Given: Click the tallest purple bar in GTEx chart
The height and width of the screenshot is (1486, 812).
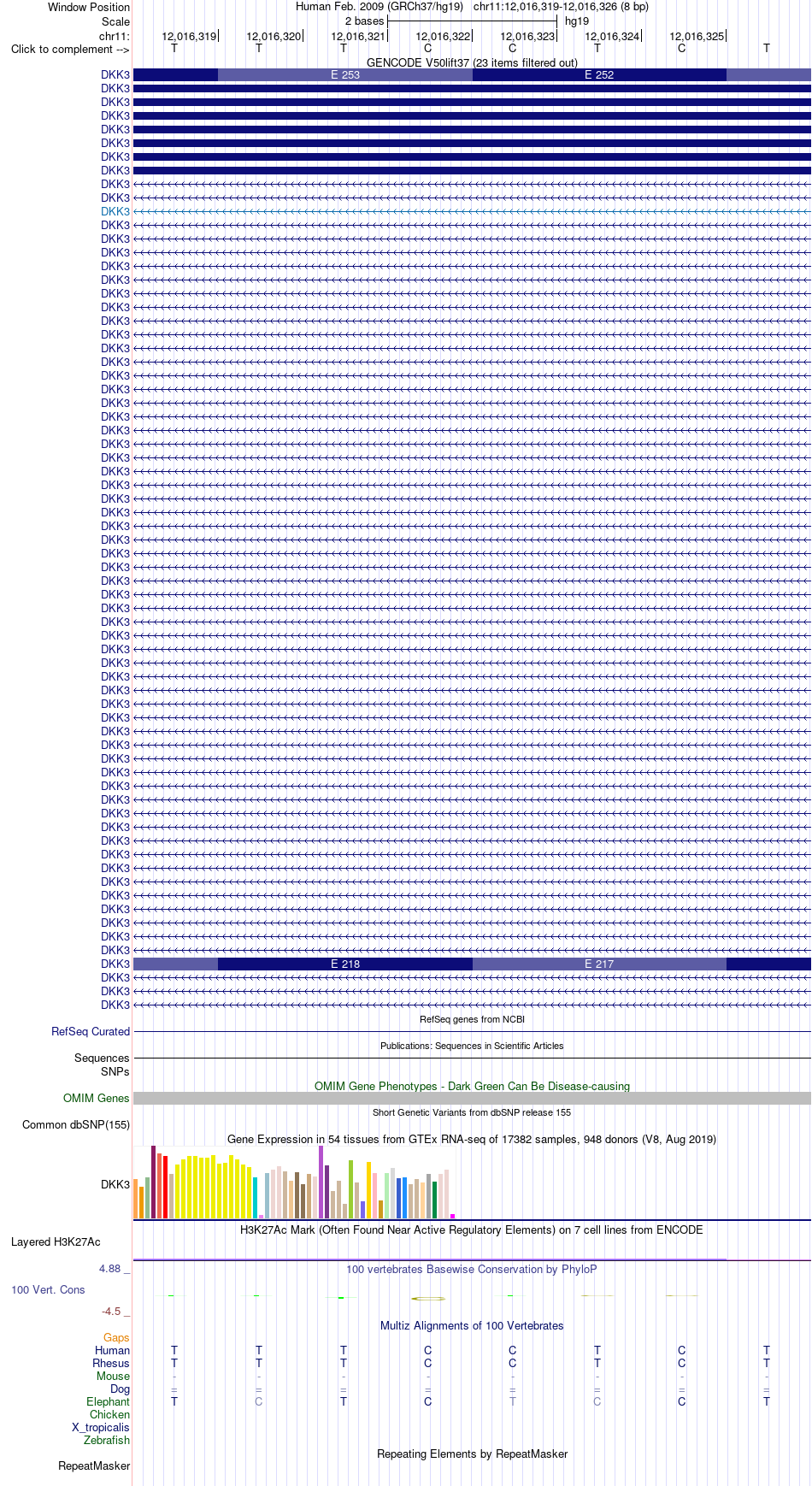Looking at the screenshot, I should 321,1182.
